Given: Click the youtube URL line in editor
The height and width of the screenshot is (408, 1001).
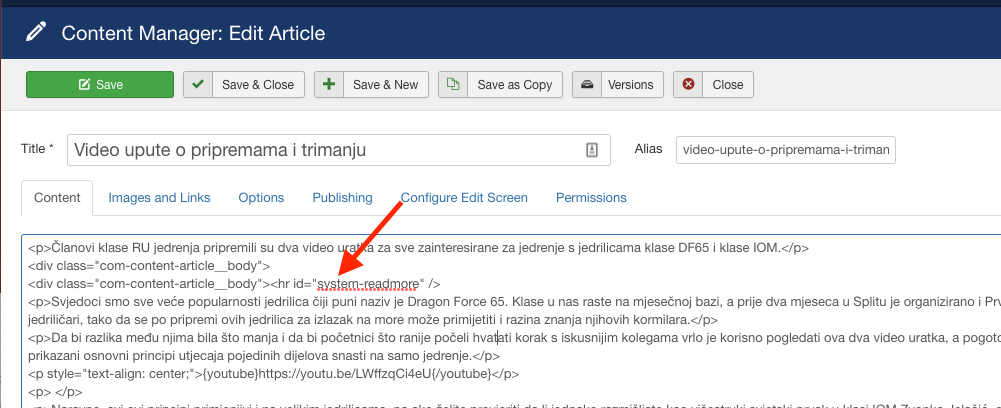Looking at the screenshot, I should pos(274,374).
